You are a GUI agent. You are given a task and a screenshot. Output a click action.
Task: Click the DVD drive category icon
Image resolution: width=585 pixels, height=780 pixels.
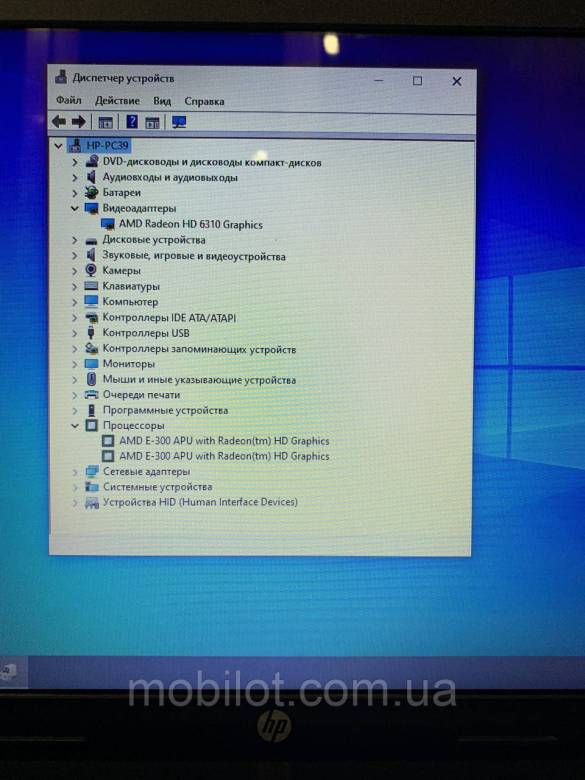(x=92, y=162)
